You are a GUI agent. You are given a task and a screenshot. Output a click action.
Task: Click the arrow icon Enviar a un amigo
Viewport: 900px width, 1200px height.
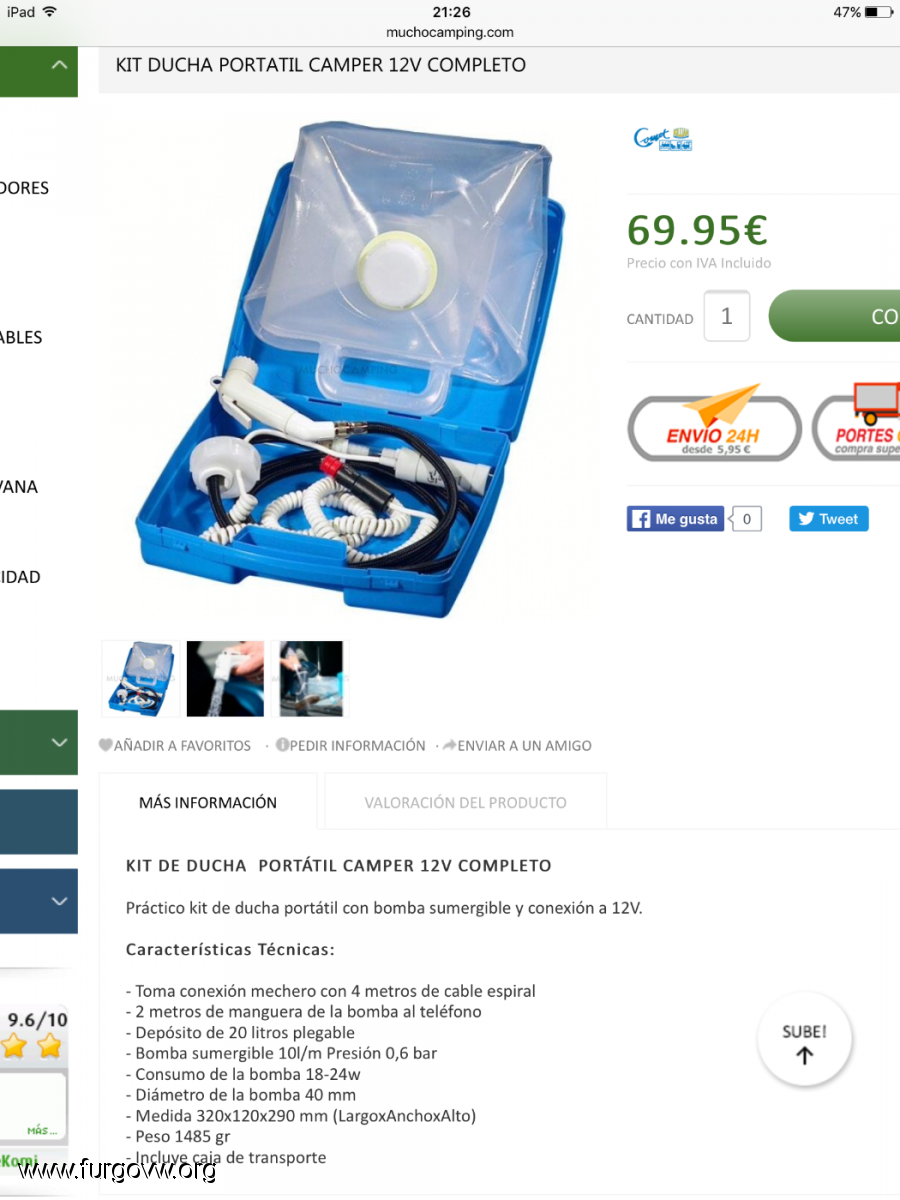(449, 745)
